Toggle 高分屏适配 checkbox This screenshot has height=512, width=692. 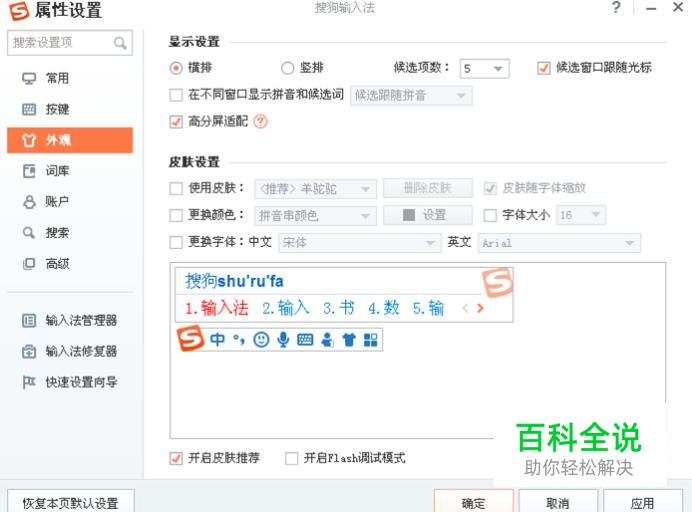coord(176,121)
